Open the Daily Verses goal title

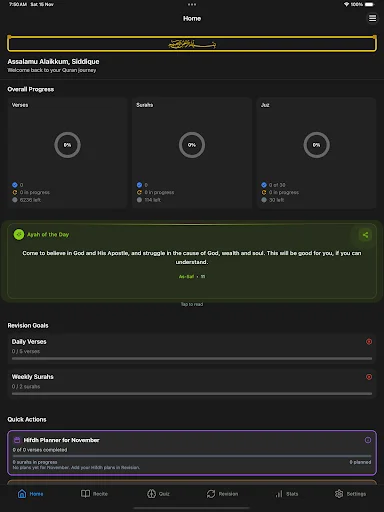pyautogui.click(x=29, y=342)
